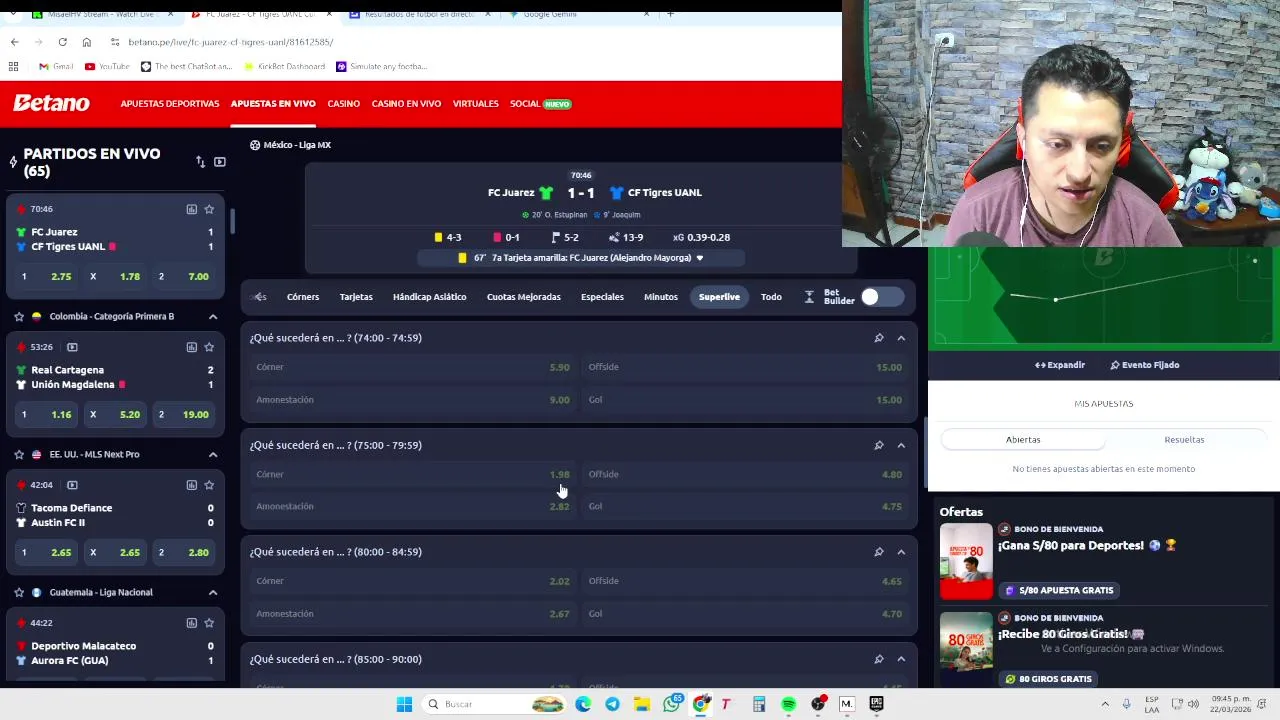
Task: Favorite the Tacoma Defiance match with star
Action: (209, 485)
